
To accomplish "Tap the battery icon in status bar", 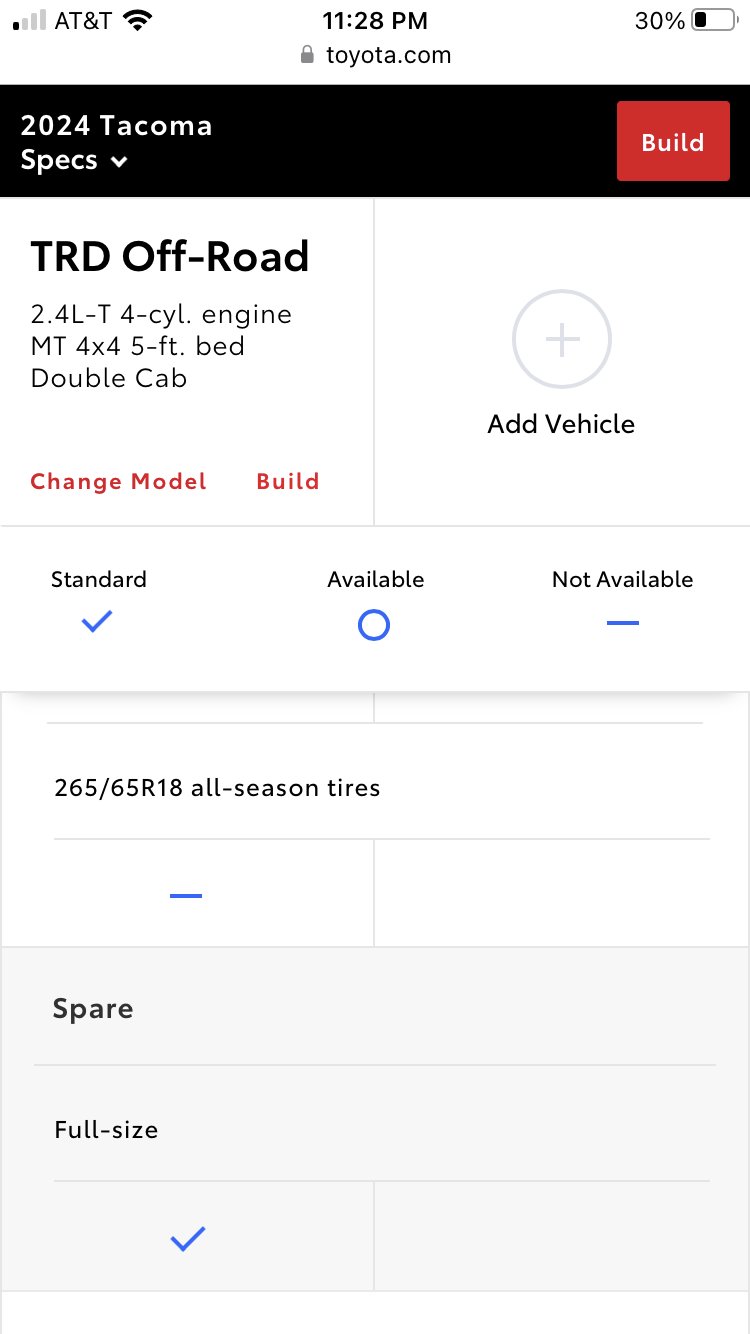I will click(714, 21).
